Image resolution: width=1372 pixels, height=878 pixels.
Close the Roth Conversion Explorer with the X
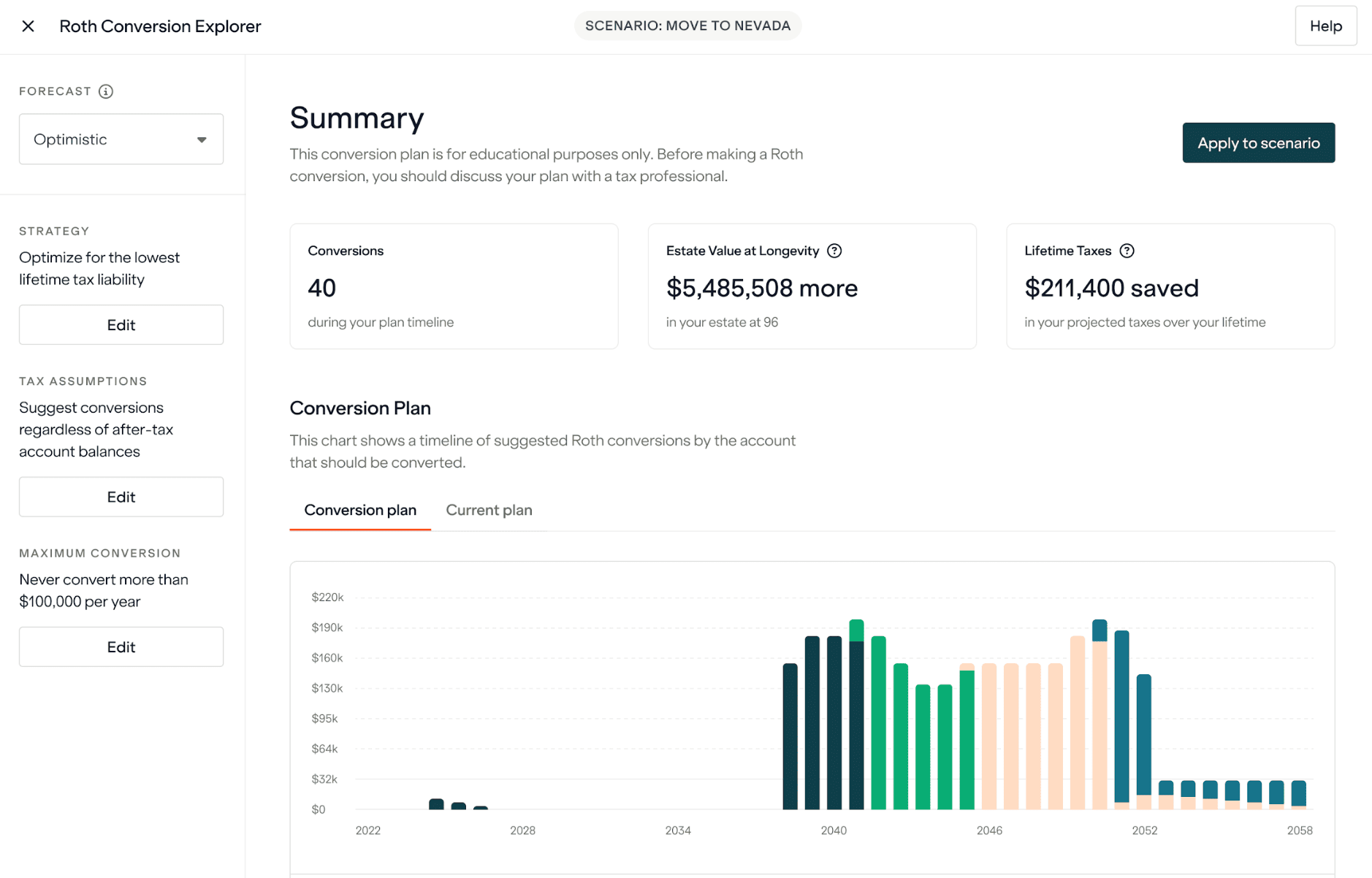(x=28, y=26)
